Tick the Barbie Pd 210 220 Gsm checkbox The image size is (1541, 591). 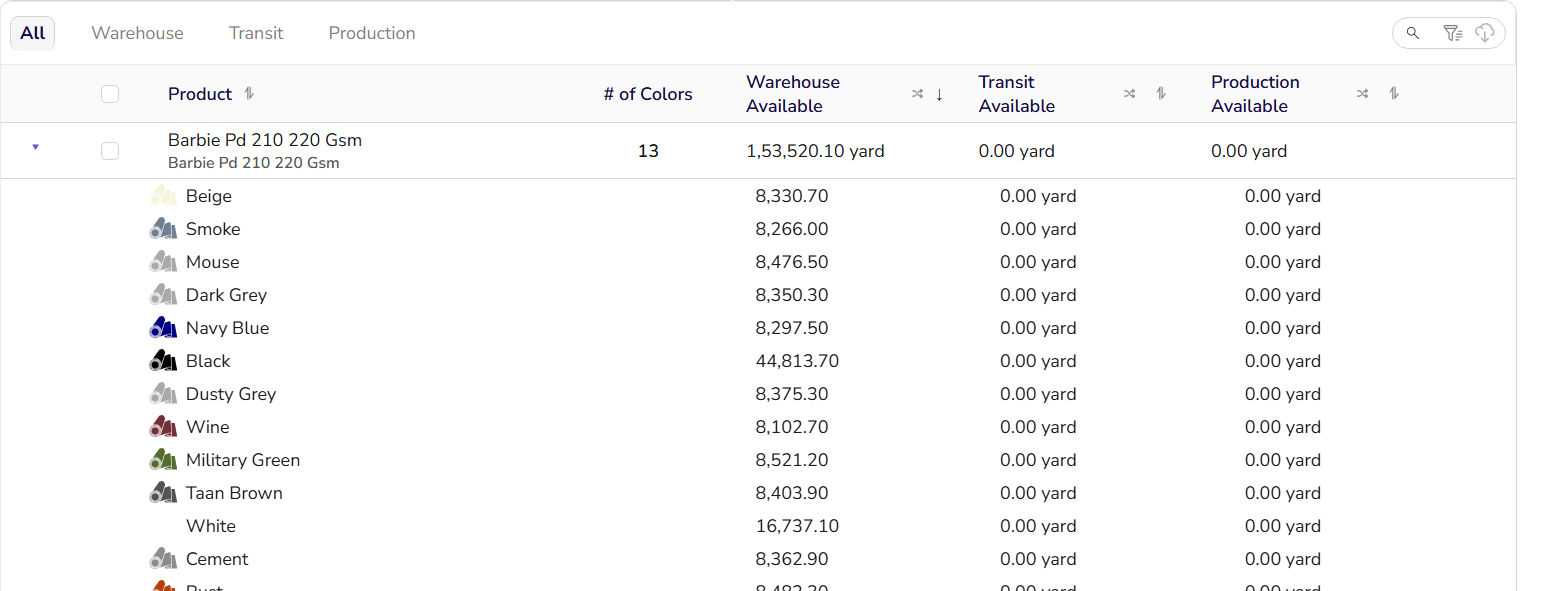click(110, 151)
